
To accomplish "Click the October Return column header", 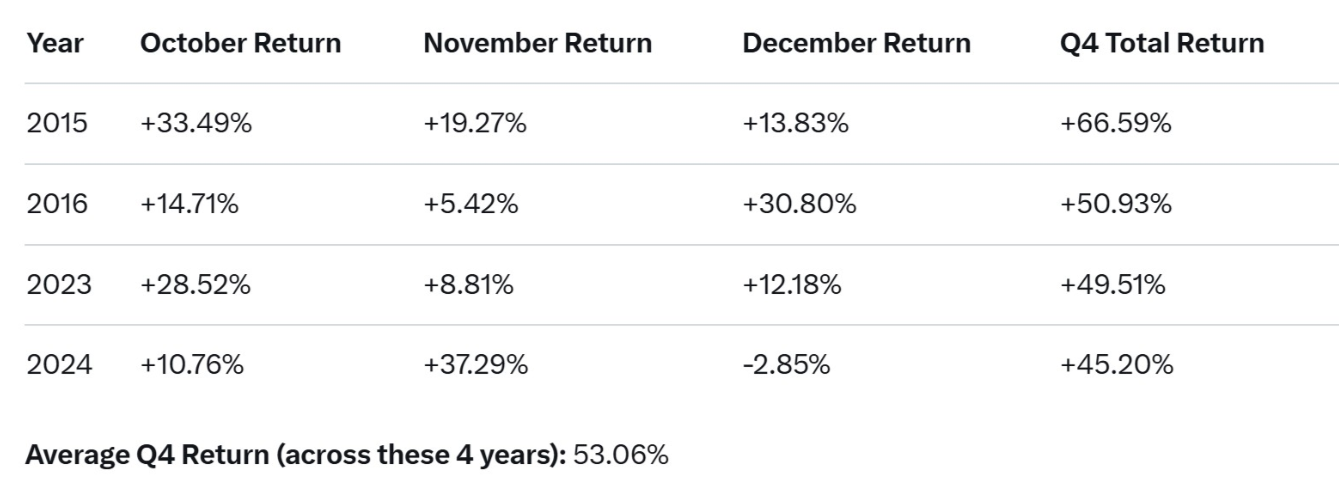I will coord(240,44).
